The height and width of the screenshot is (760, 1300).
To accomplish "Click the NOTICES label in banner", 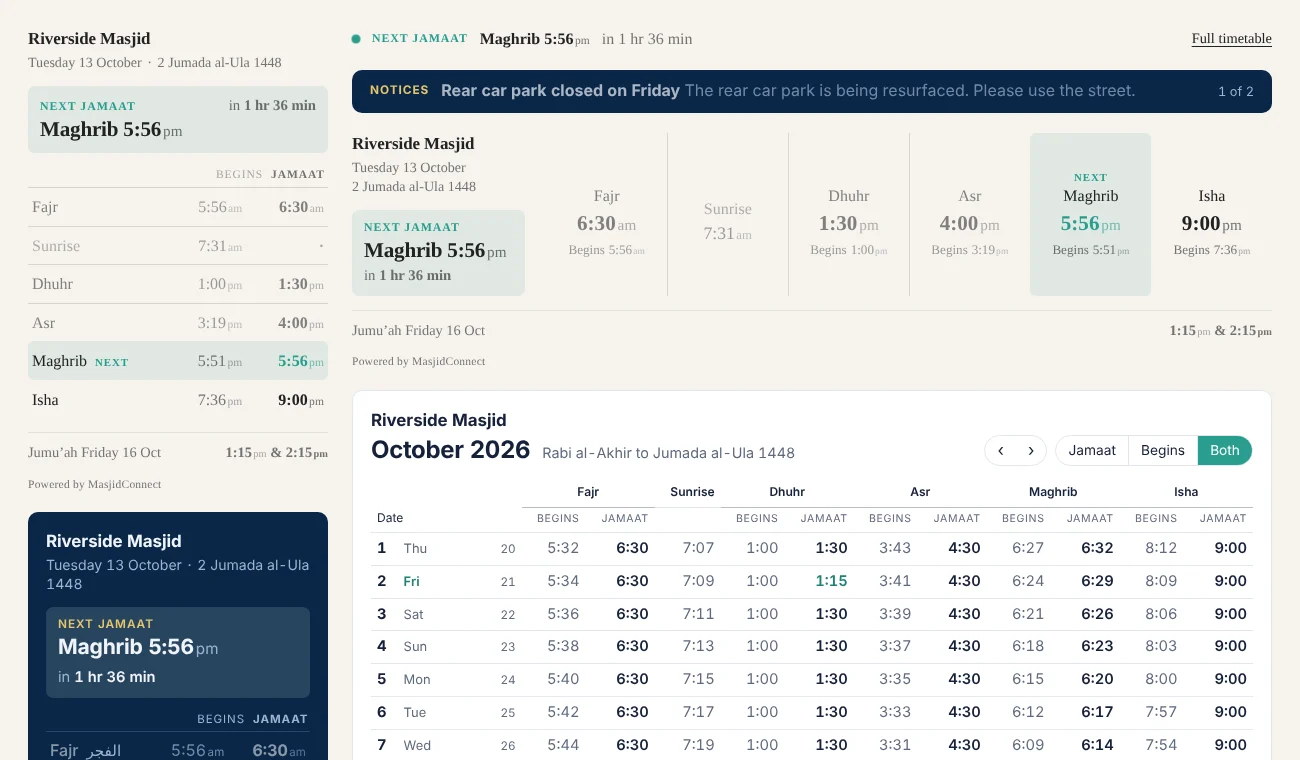I will 399,90.
